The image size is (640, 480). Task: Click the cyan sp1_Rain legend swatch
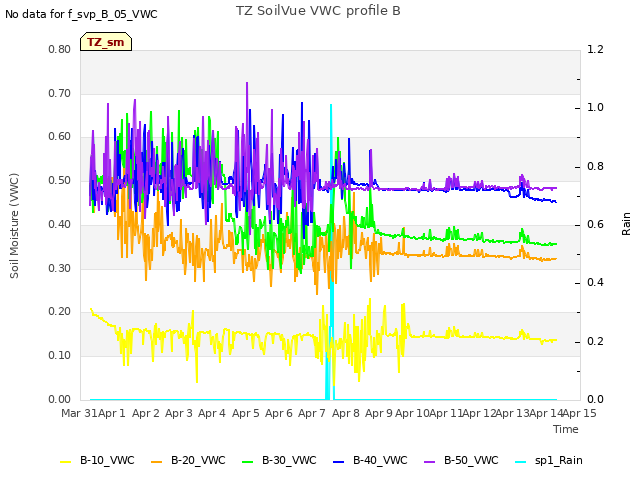pos(521,462)
